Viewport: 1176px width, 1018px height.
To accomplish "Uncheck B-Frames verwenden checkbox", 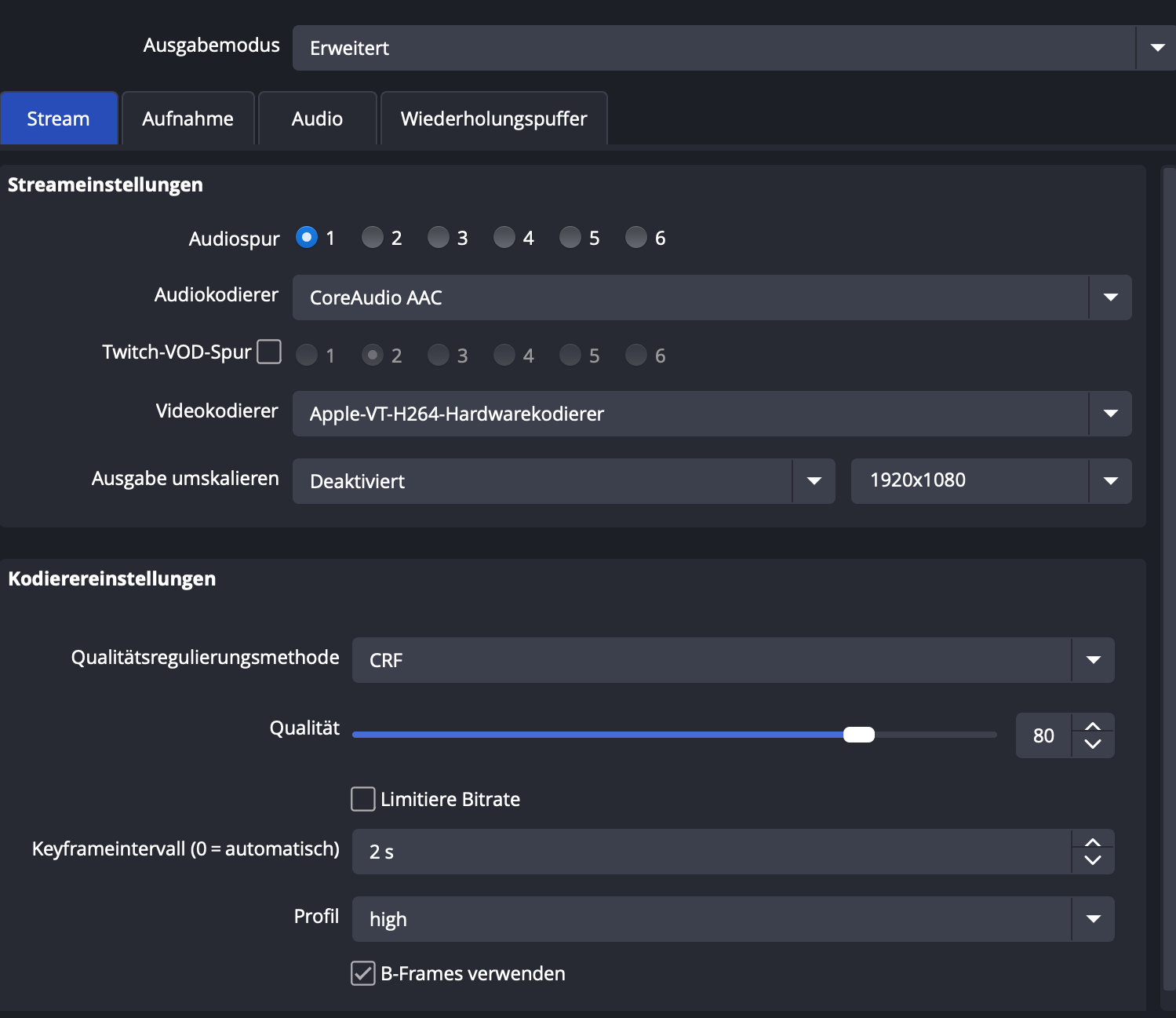I will point(362,973).
